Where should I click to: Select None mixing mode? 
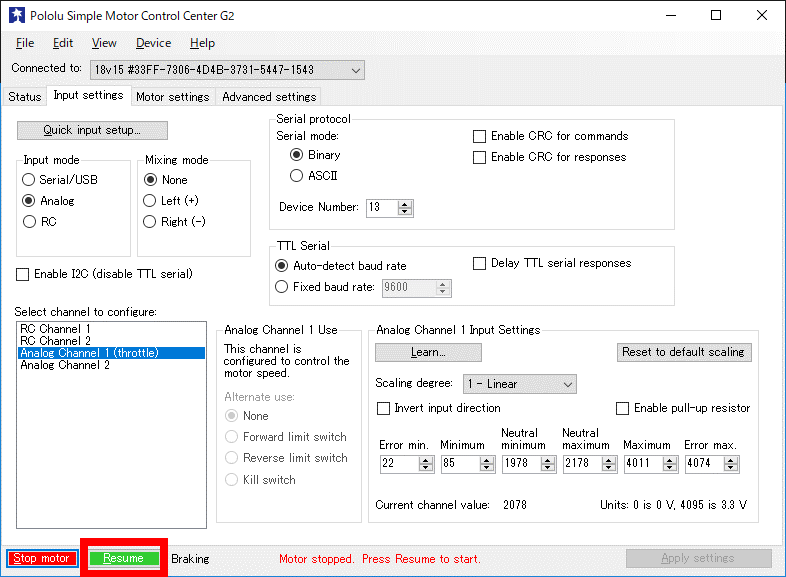pos(165,179)
